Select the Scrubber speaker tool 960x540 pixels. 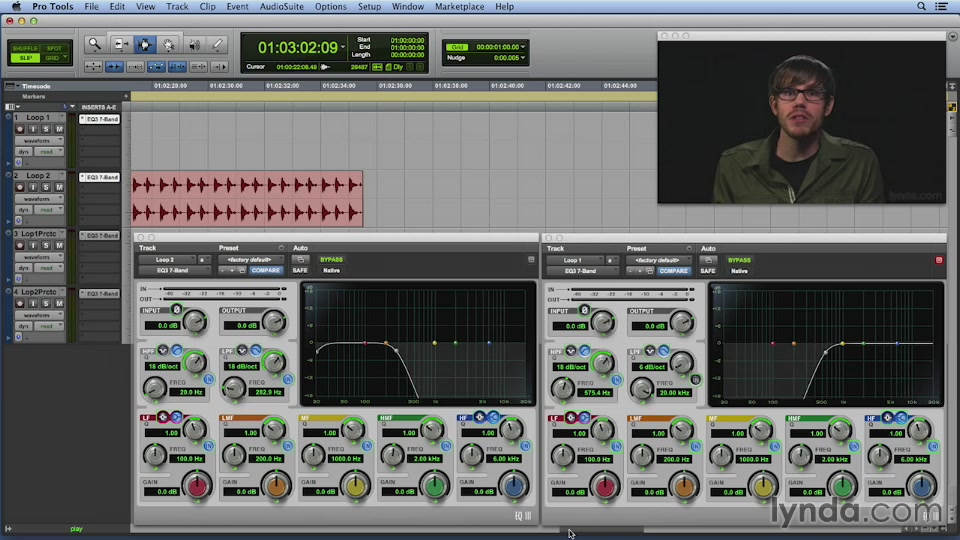(x=194, y=45)
